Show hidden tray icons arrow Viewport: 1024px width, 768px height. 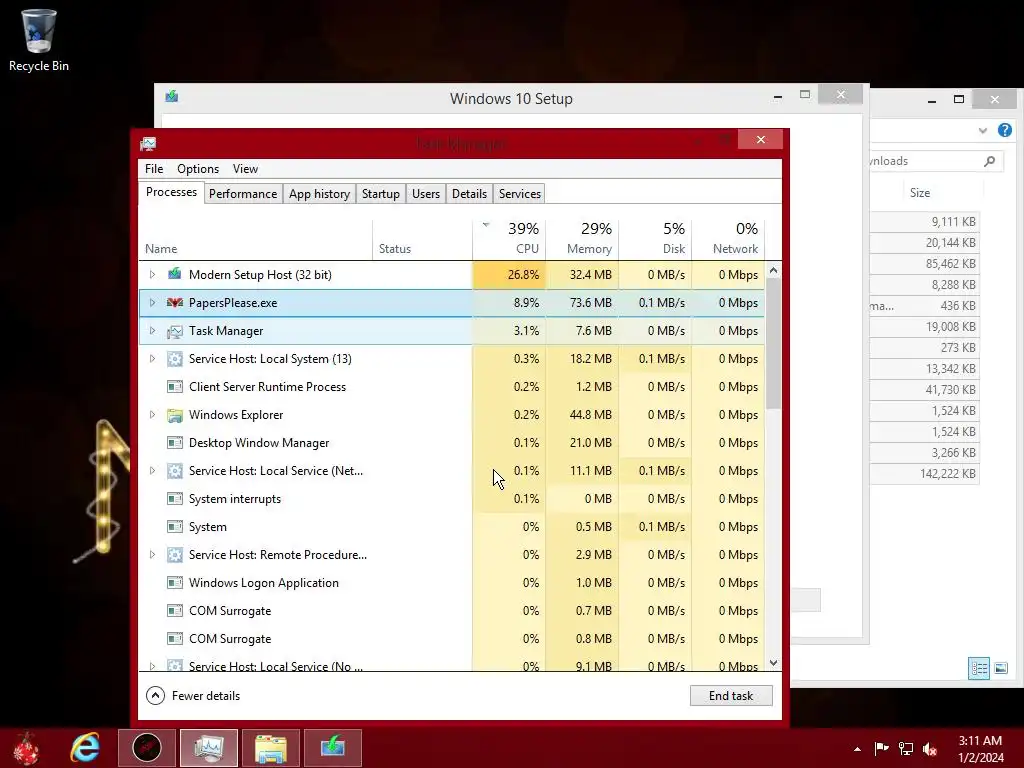tap(857, 749)
